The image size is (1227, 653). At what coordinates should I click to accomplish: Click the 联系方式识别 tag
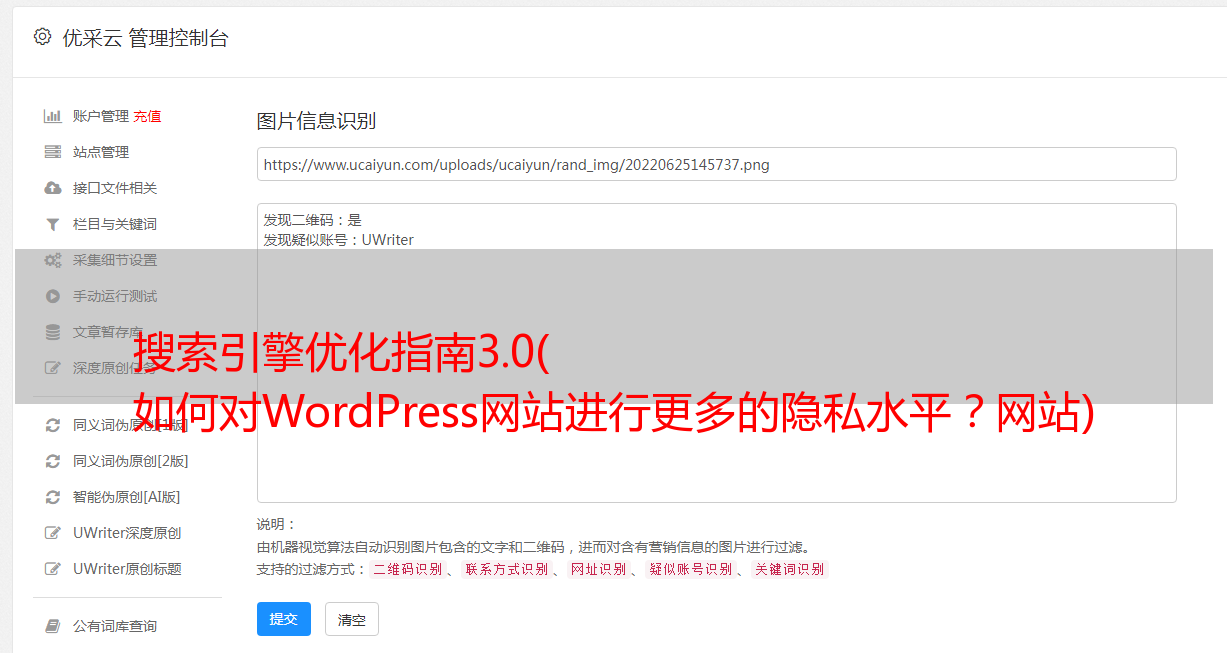click(506, 569)
